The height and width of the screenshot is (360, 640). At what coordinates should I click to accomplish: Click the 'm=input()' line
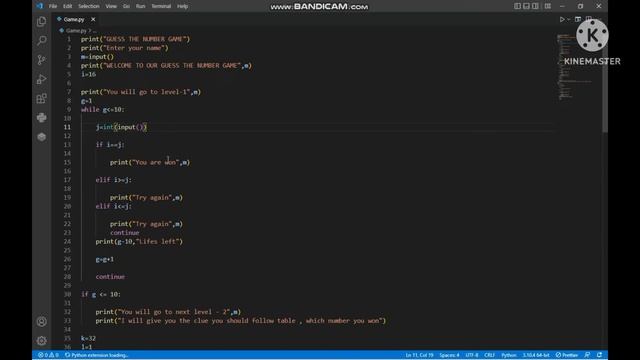97,57
